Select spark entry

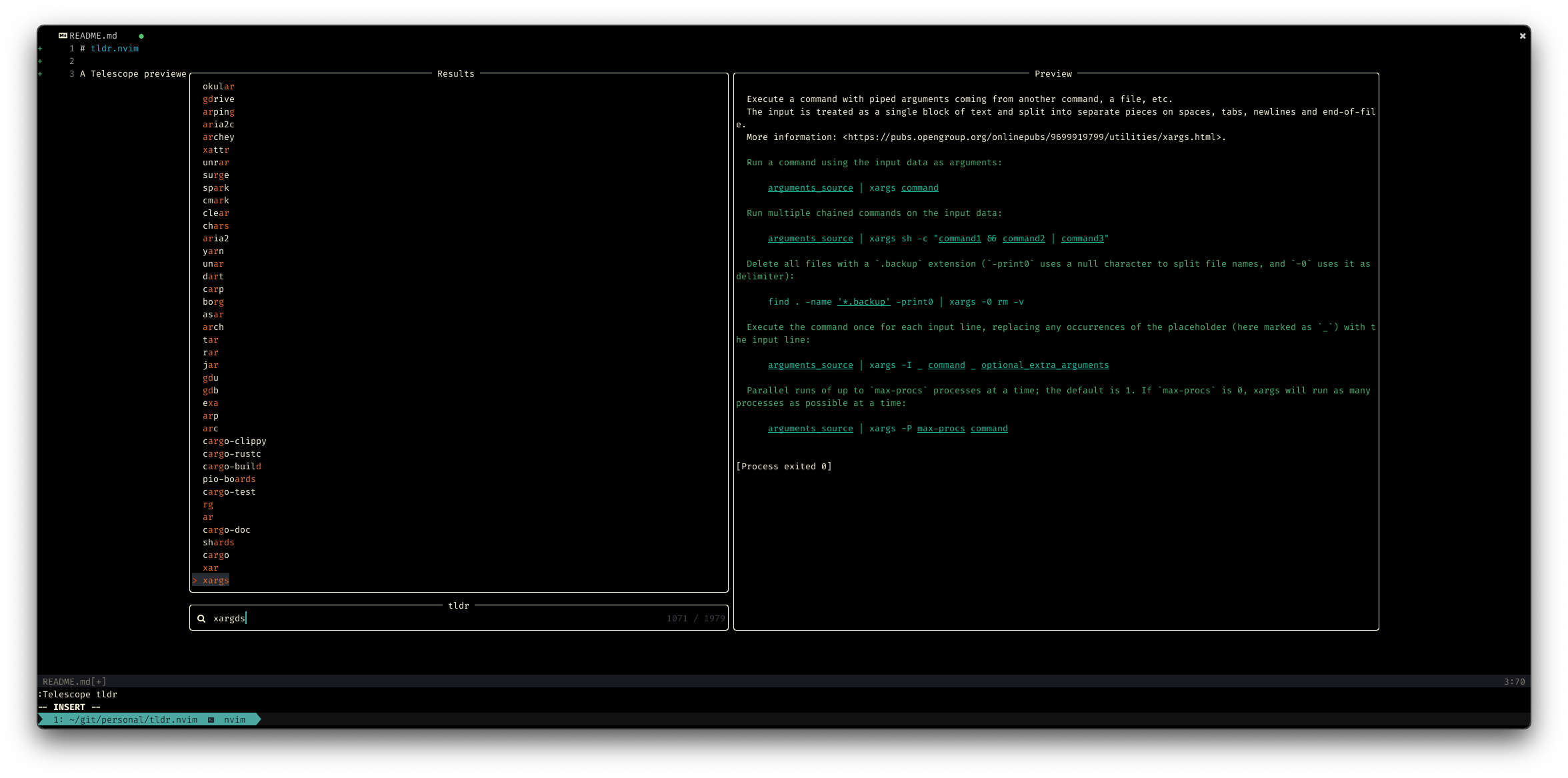[216, 188]
